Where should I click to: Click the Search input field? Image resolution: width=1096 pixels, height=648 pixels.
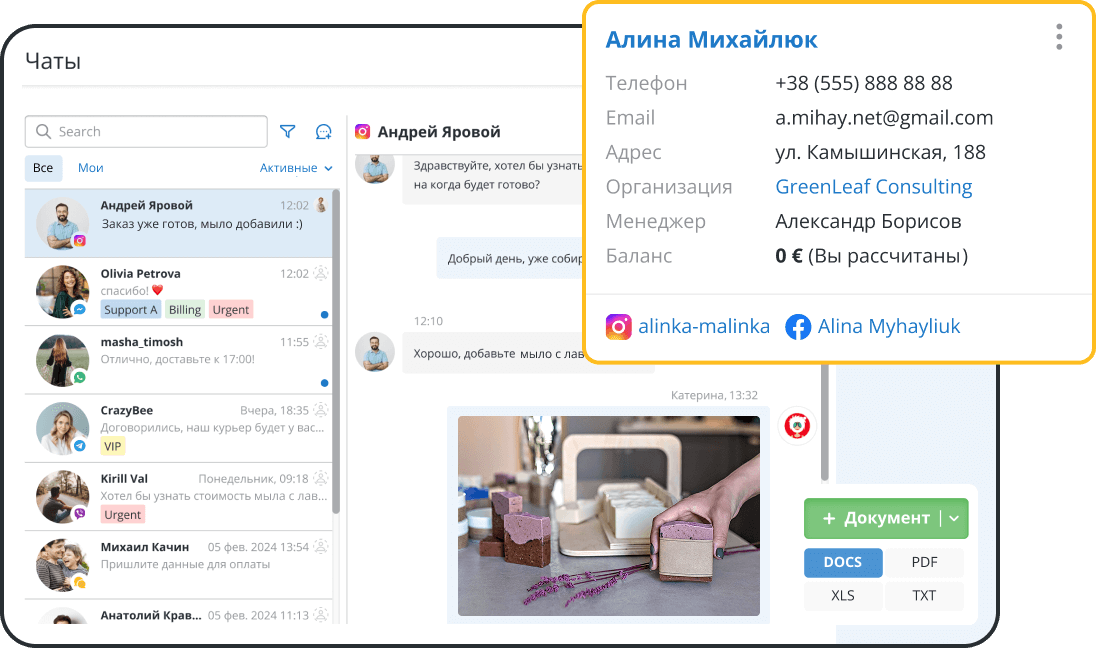[x=145, y=131]
